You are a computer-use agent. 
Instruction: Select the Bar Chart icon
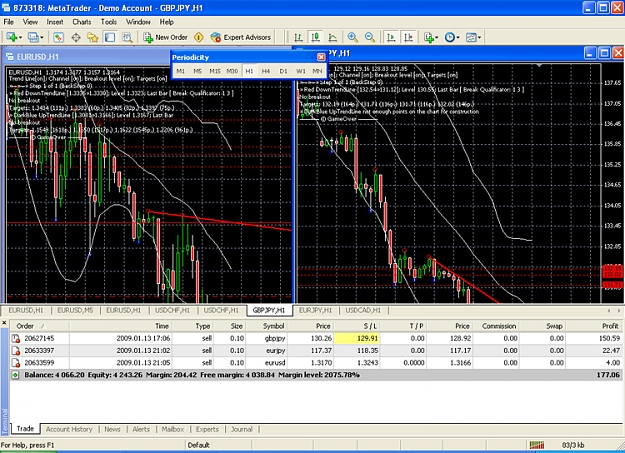tap(298, 37)
